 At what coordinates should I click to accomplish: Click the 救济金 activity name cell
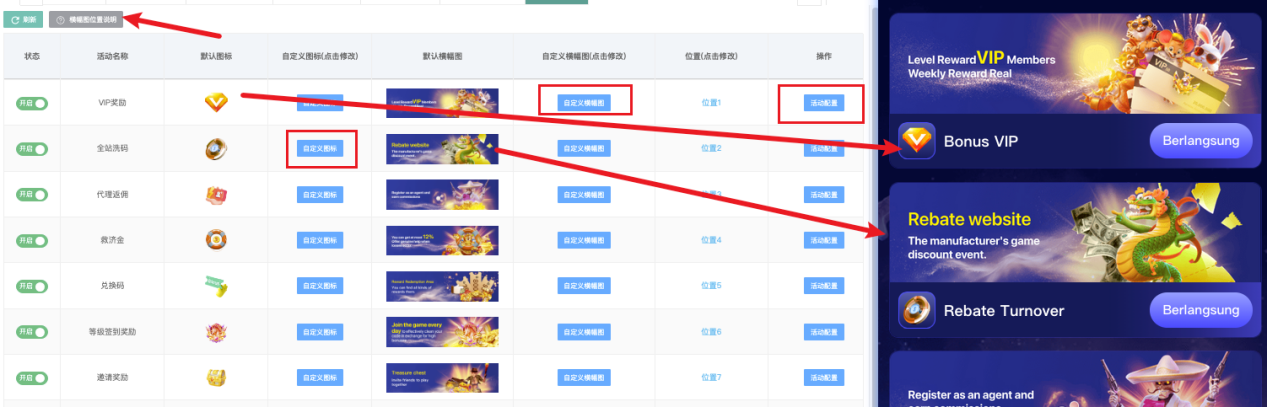pyautogui.click(x=112, y=240)
